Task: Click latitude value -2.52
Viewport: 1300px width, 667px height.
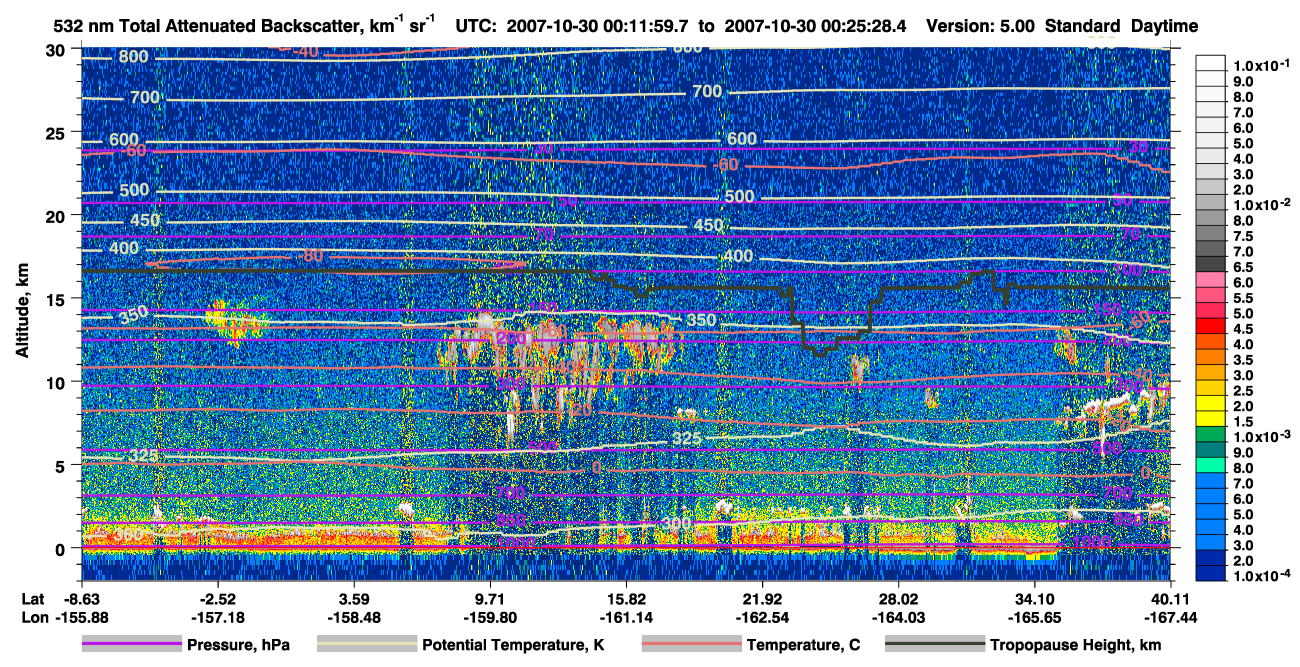Action: (218, 598)
